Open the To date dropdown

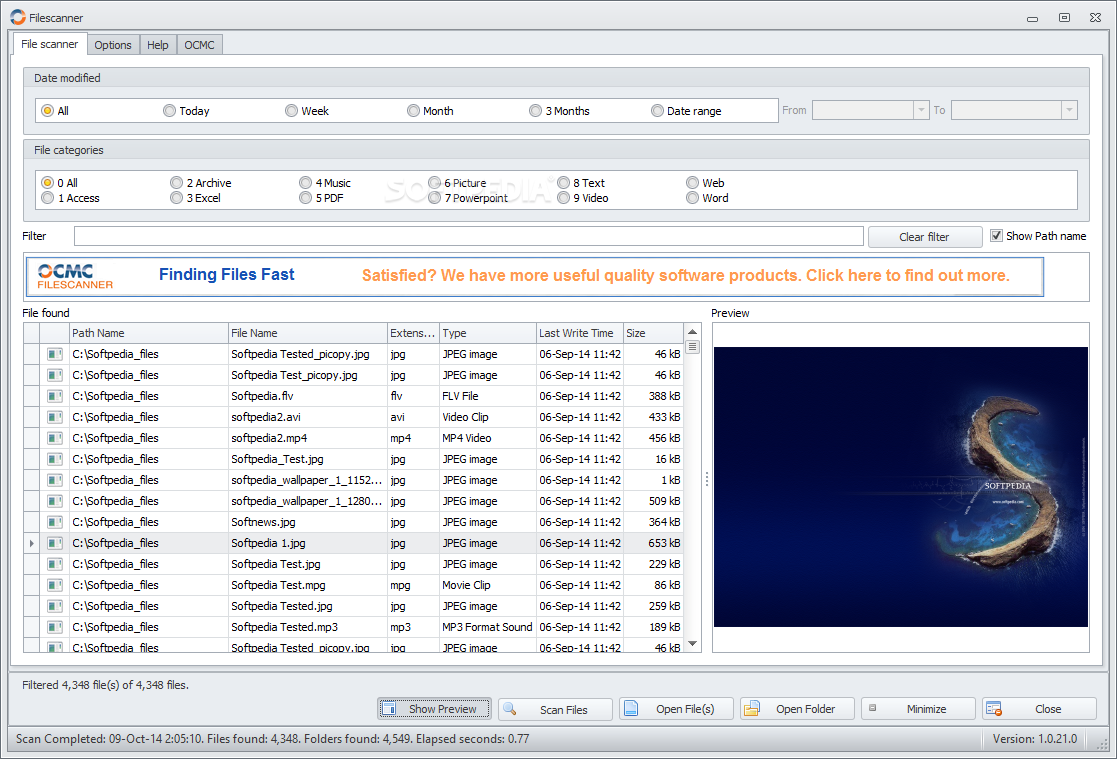1069,110
